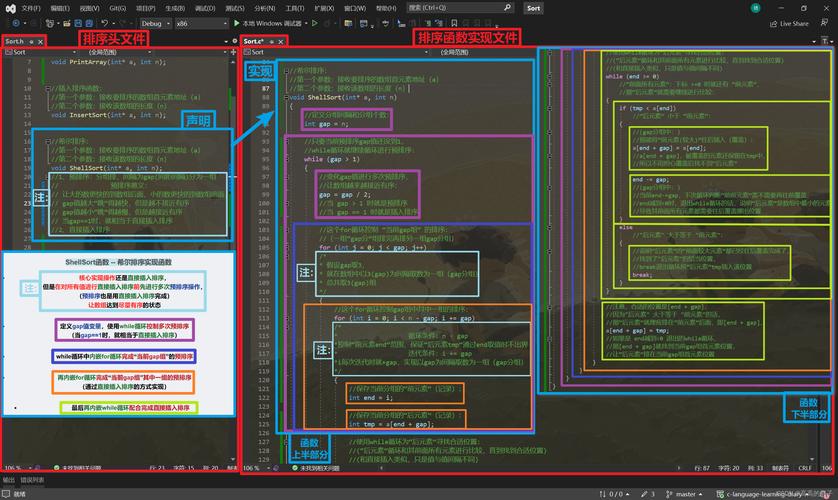Collapse the 希尔排序 comment block in Sort.h
This screenshot has height=500, width=838.
48,141
